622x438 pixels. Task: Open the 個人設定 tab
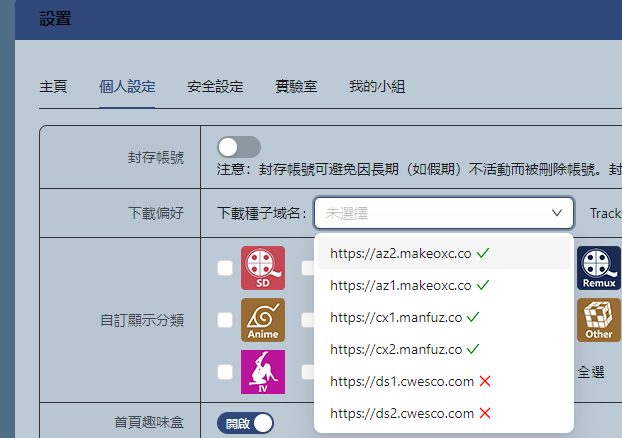click(x=127, y=86)
